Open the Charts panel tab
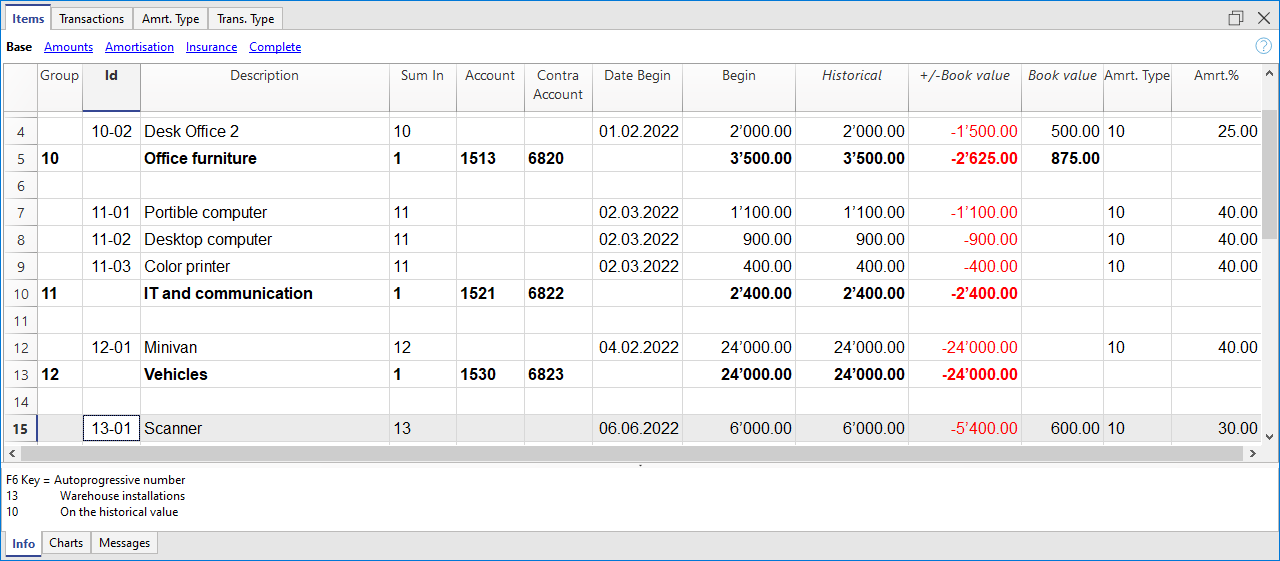This screenshot has height=561, width=1280. 66,543
